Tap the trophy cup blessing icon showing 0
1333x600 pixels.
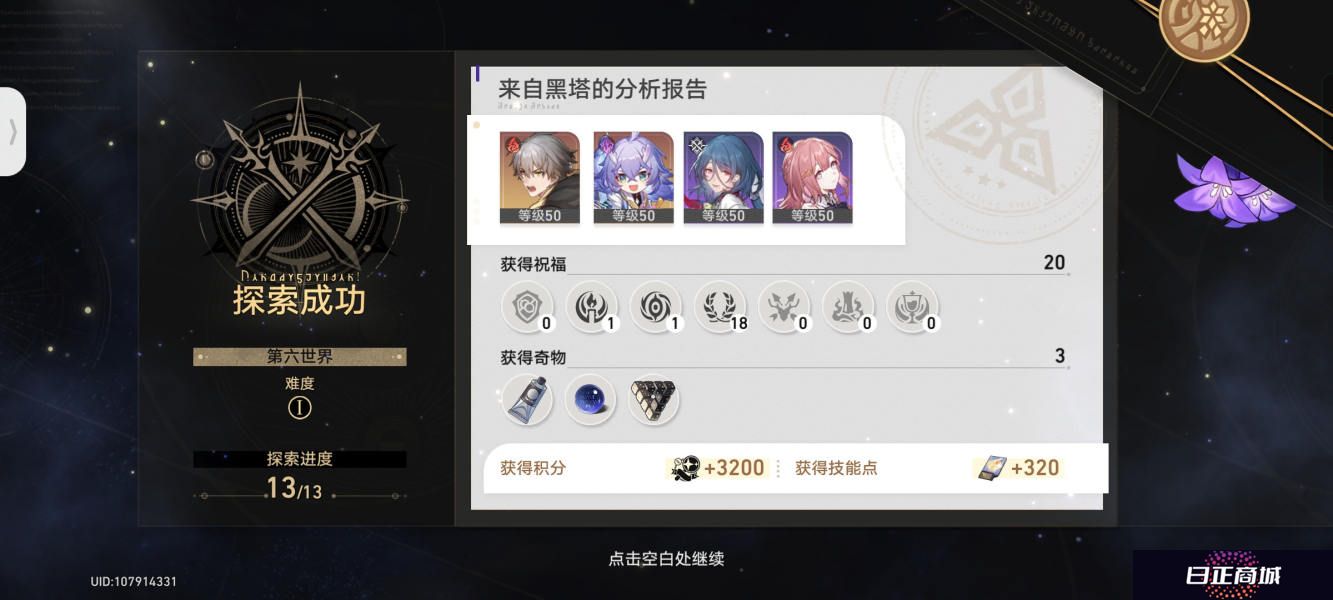pyautogui.click(x=912, y=306)
